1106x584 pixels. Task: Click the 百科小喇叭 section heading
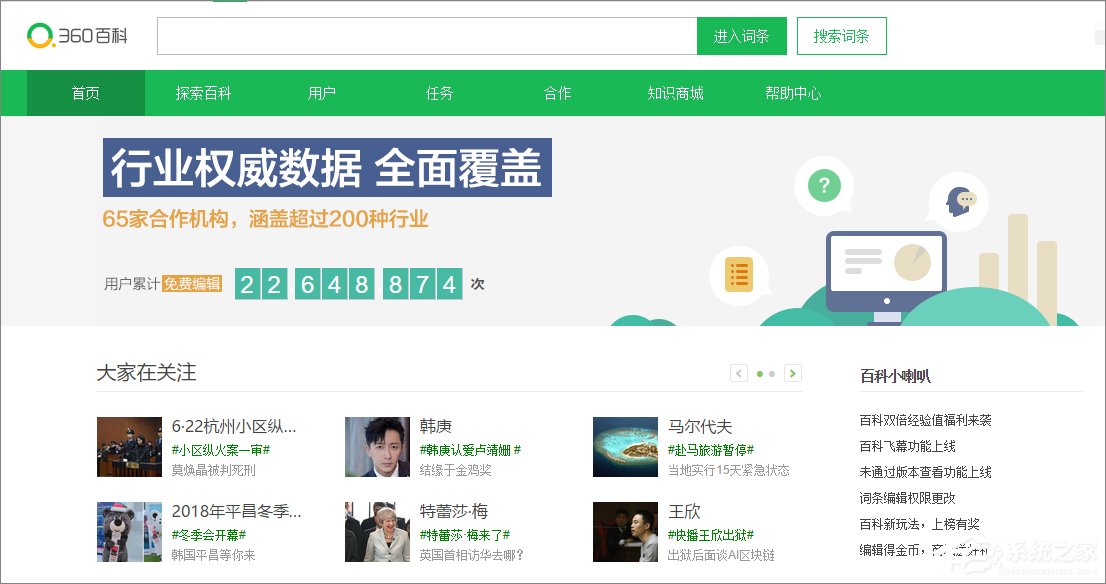coord(896,376)
